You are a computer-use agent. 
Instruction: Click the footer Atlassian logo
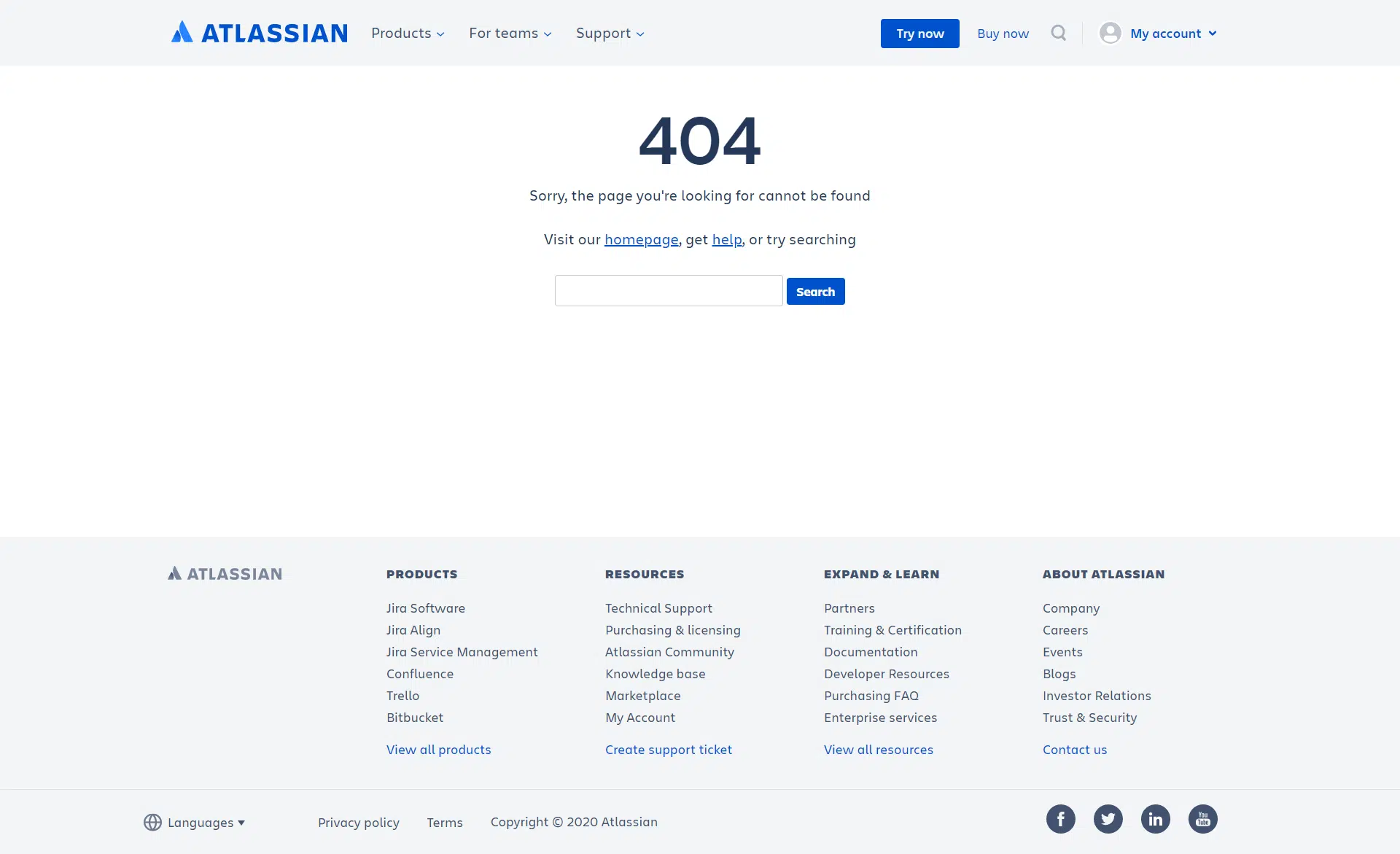click(x=225, y=574)
